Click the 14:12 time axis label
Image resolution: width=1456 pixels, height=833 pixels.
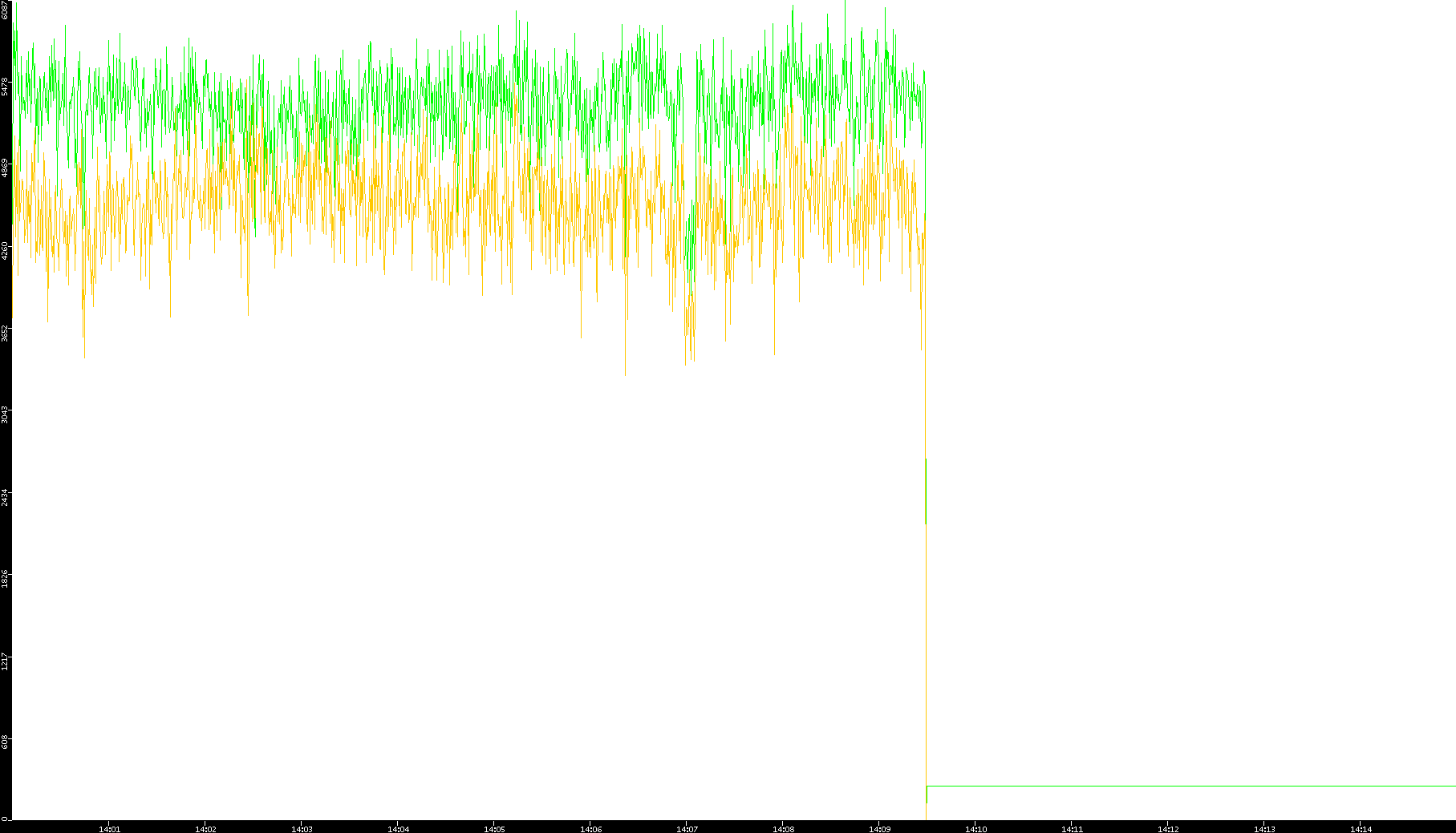tap(1168, 829)
